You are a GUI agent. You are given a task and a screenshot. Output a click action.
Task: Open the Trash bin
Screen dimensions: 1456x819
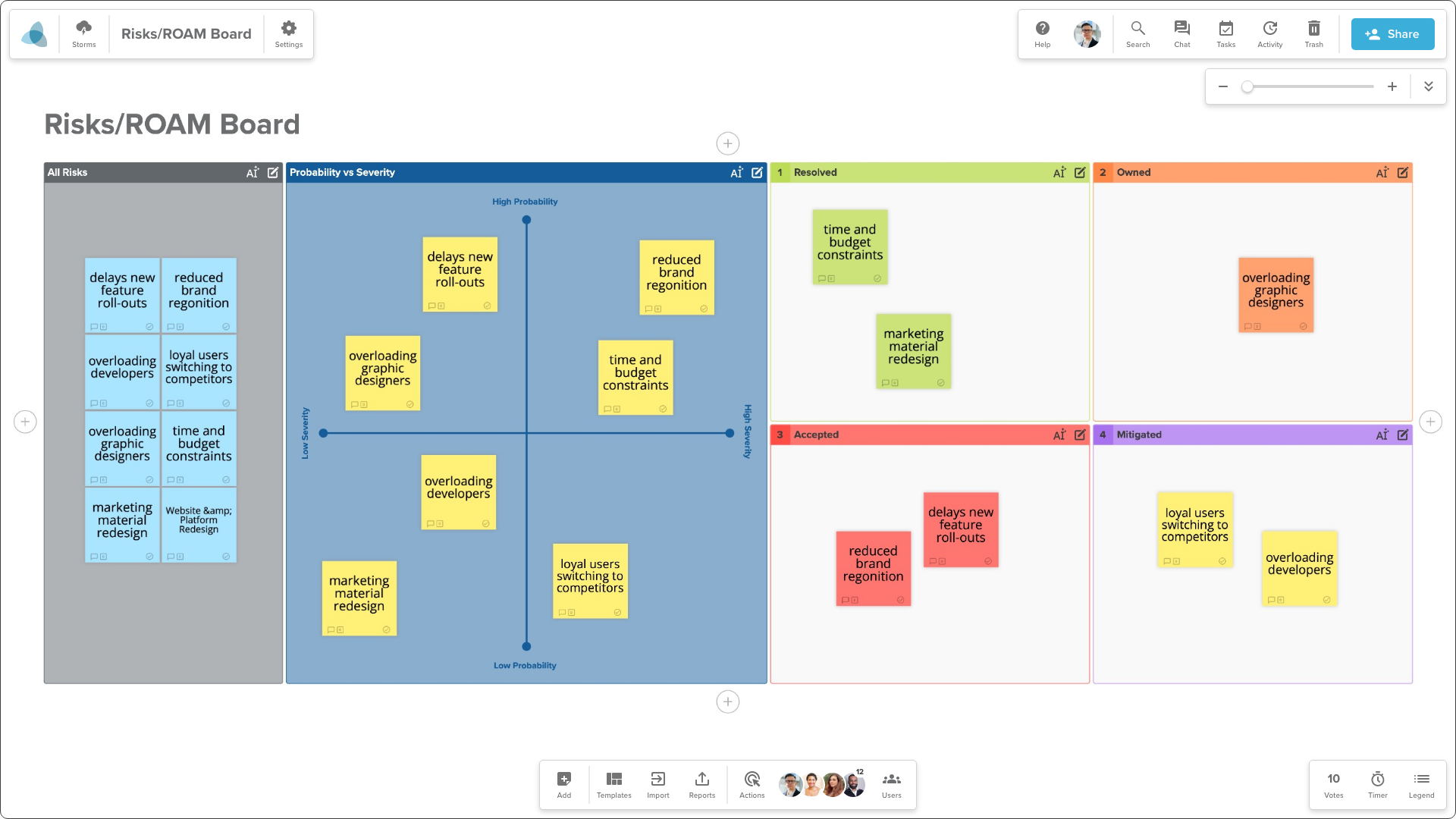coord(1313,34)
